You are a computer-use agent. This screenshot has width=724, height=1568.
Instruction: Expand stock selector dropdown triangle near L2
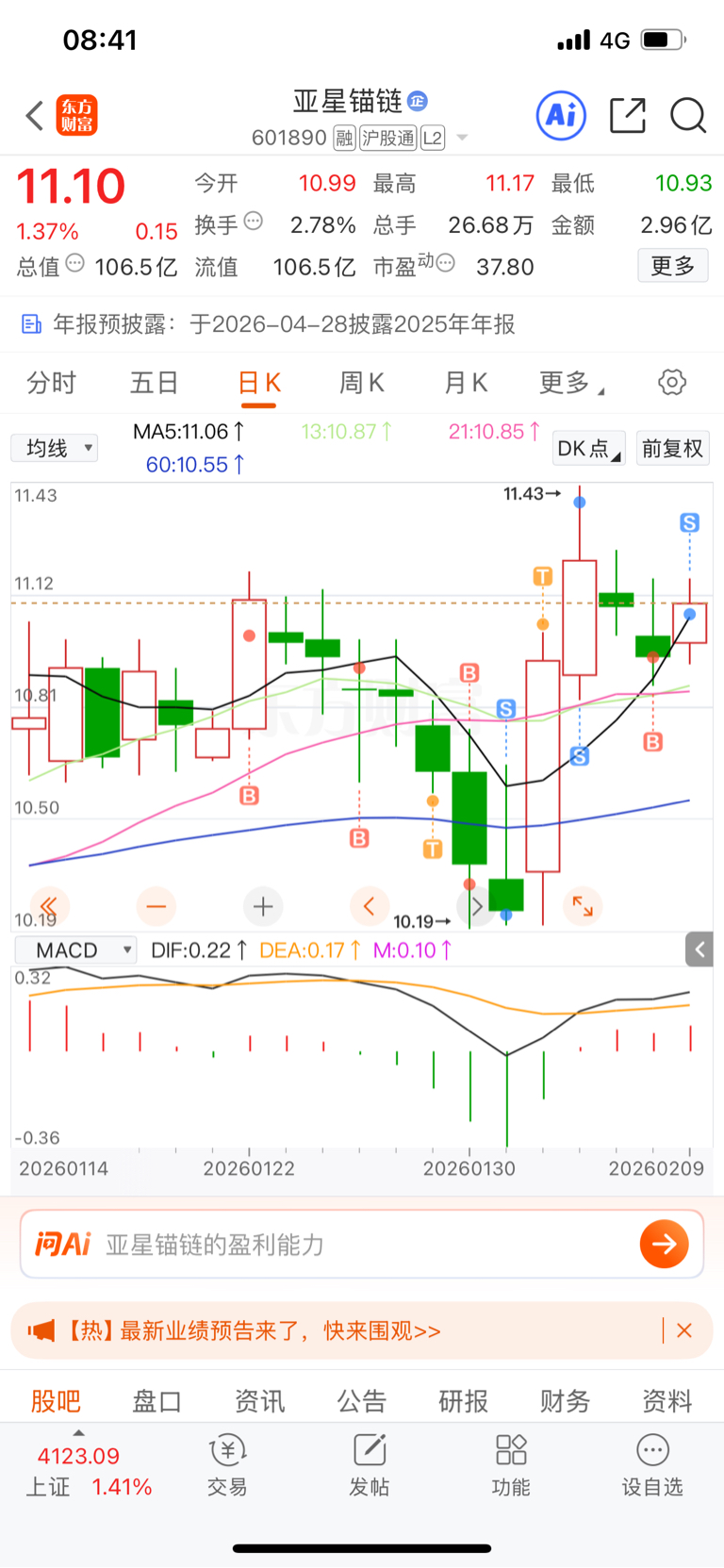(462, 138)
